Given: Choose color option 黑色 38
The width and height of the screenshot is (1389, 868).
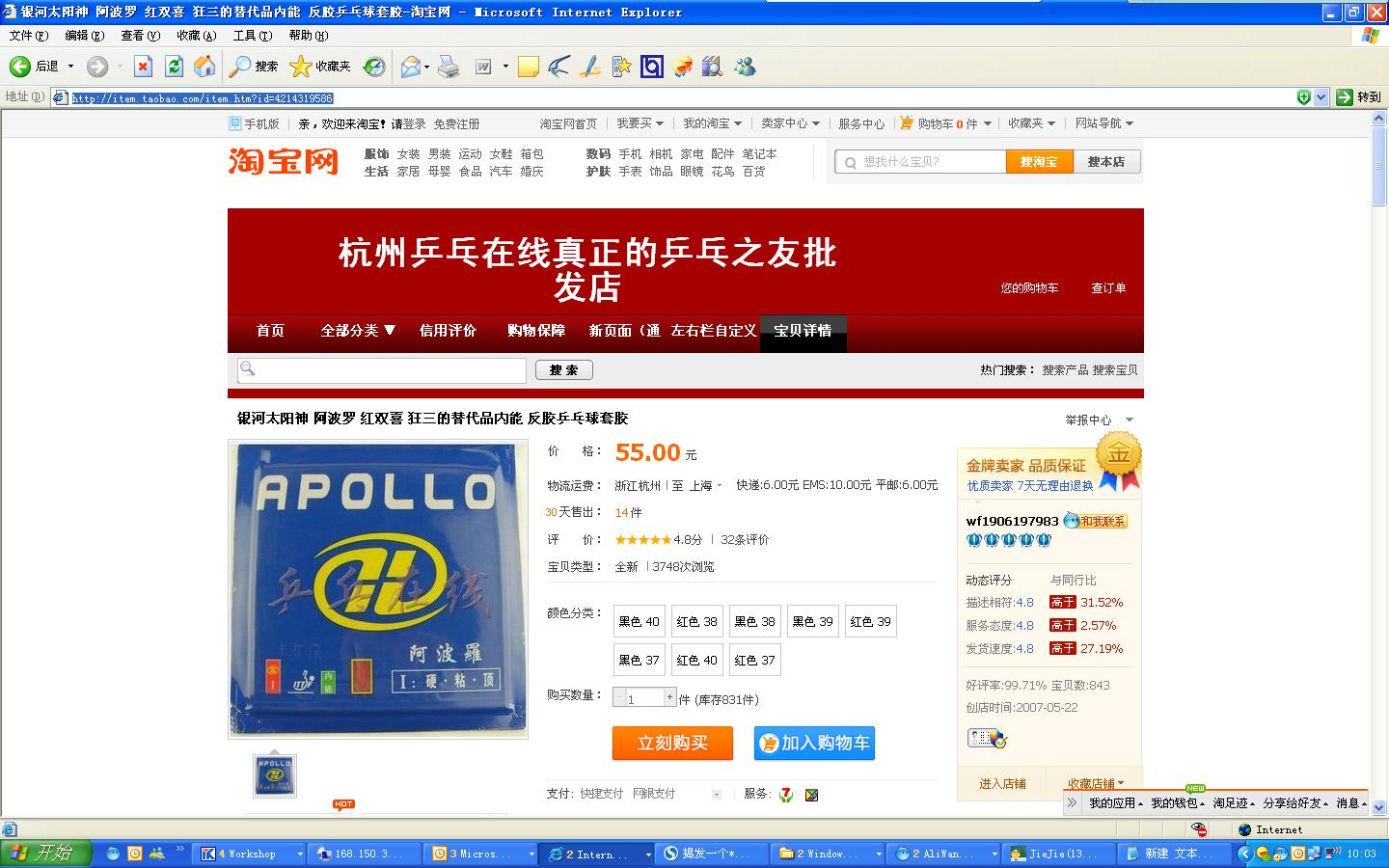Looking at the screenshot, I should coord(754,622).
